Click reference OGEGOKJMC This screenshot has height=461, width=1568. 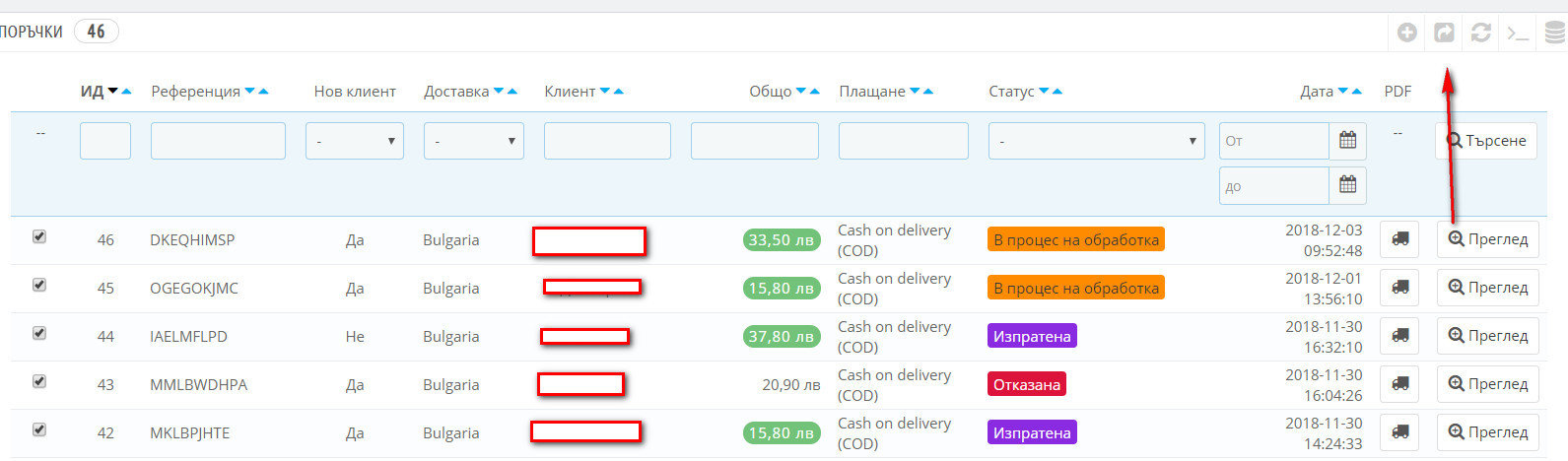194,288
